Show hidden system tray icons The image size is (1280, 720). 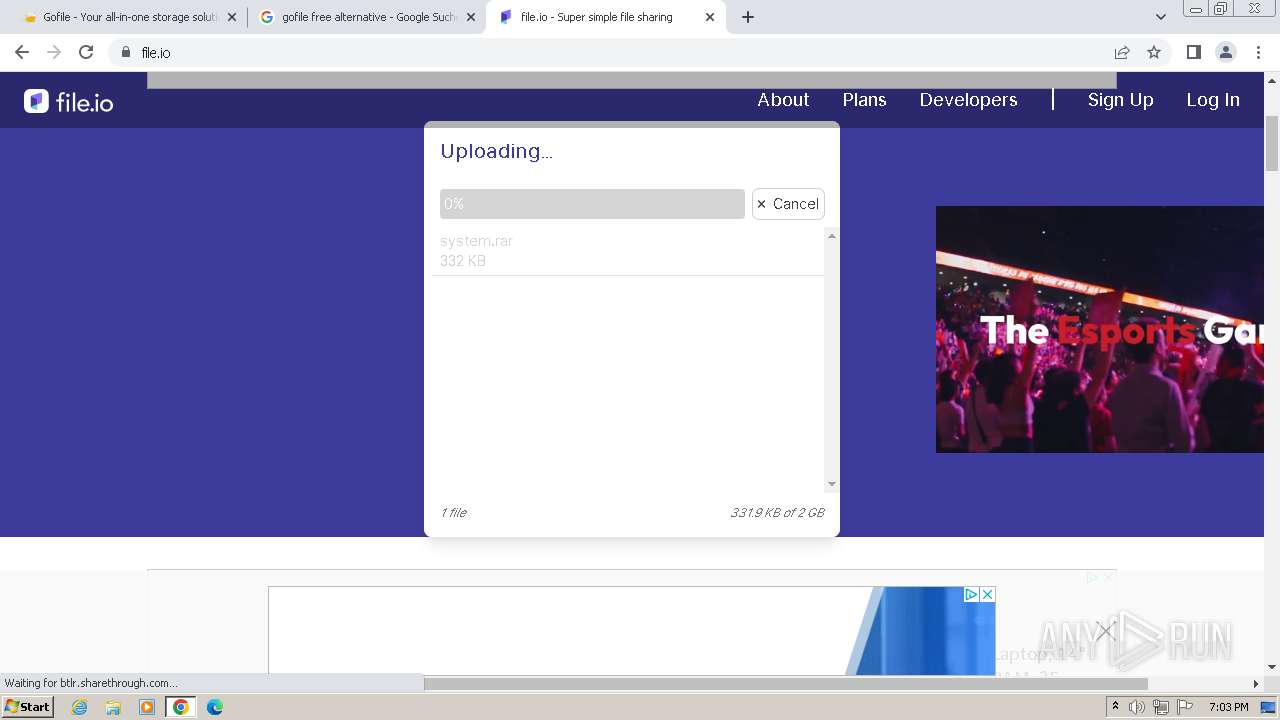click(1115, 707)
